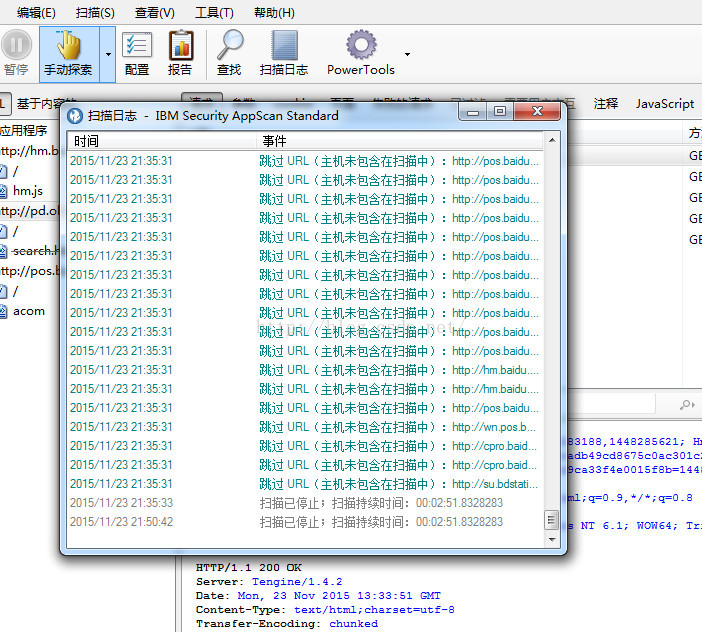Open the Report (报告) clipboard icon
The height and width of the screenshot is (632, 702).
tap(181, 45)
